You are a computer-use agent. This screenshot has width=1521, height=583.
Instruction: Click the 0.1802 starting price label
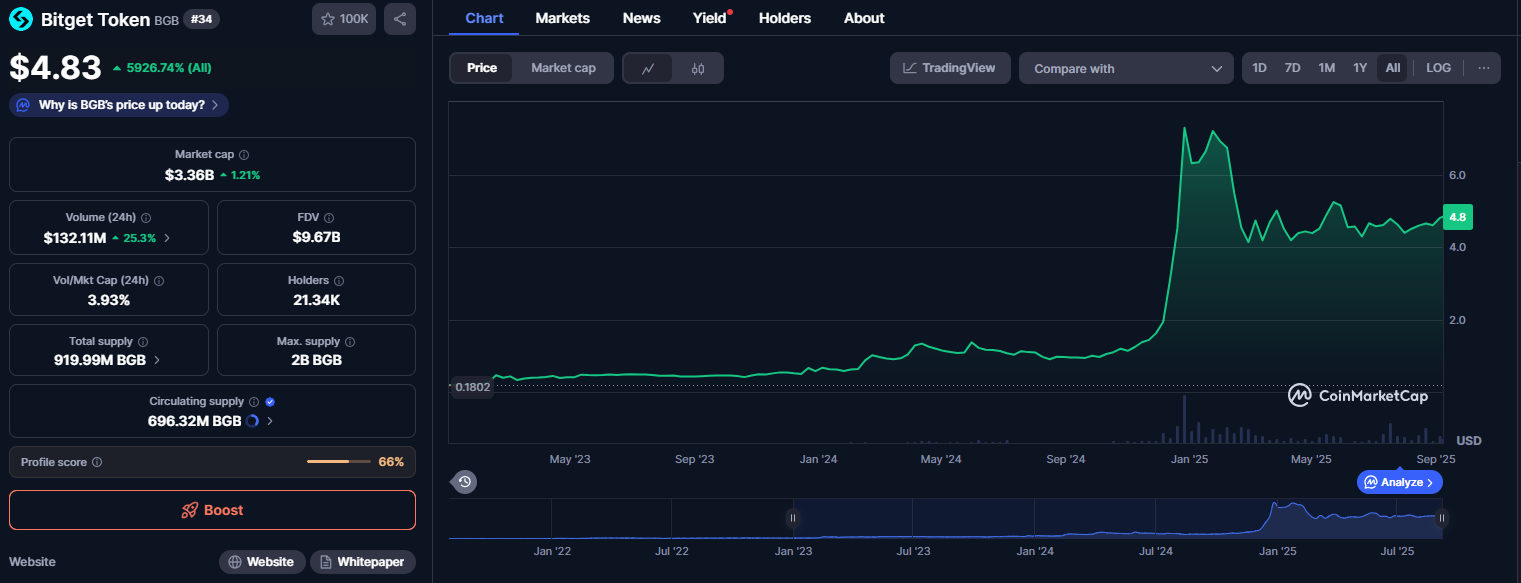click(472, 387)
